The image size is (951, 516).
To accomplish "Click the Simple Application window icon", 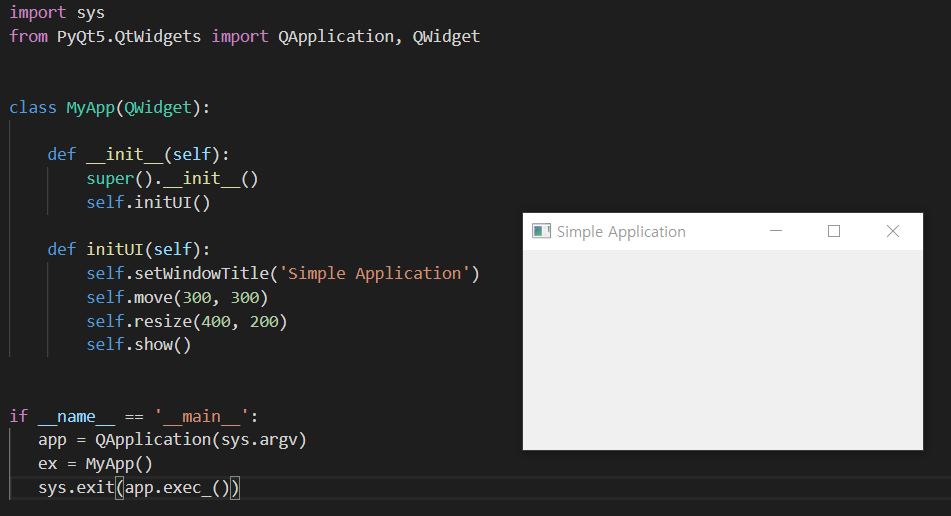I will 541,231.
